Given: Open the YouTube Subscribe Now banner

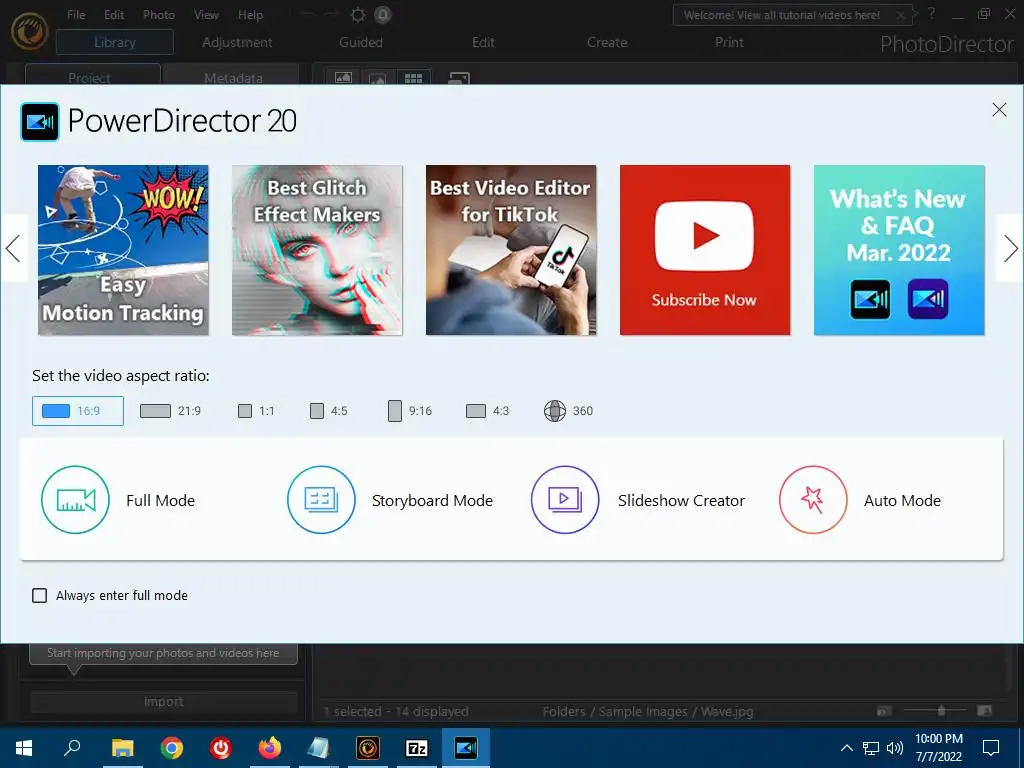Looking at the screenshot, I should (x=705, y=250).
